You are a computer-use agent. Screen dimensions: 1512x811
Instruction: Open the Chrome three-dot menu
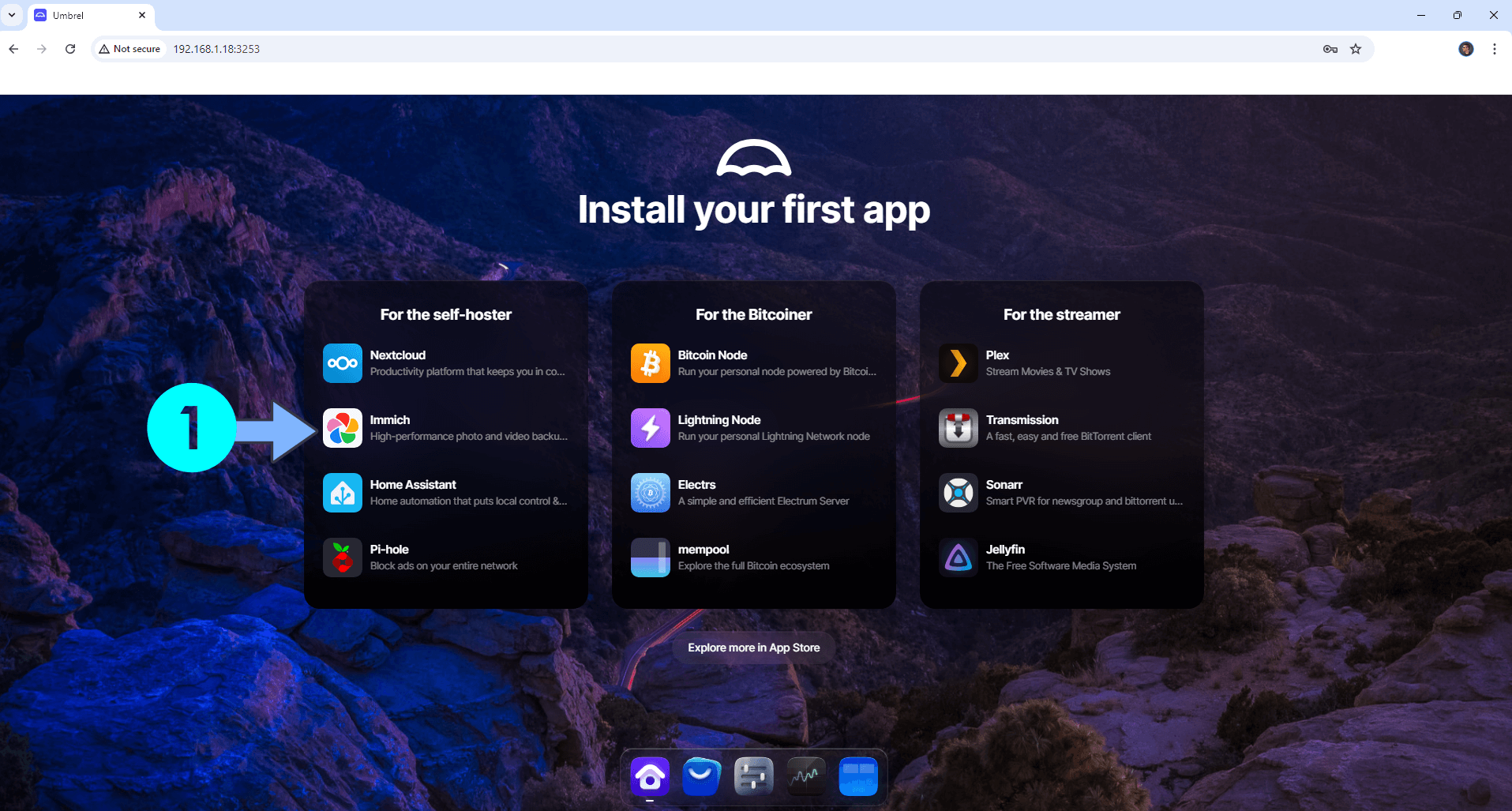1495,49
